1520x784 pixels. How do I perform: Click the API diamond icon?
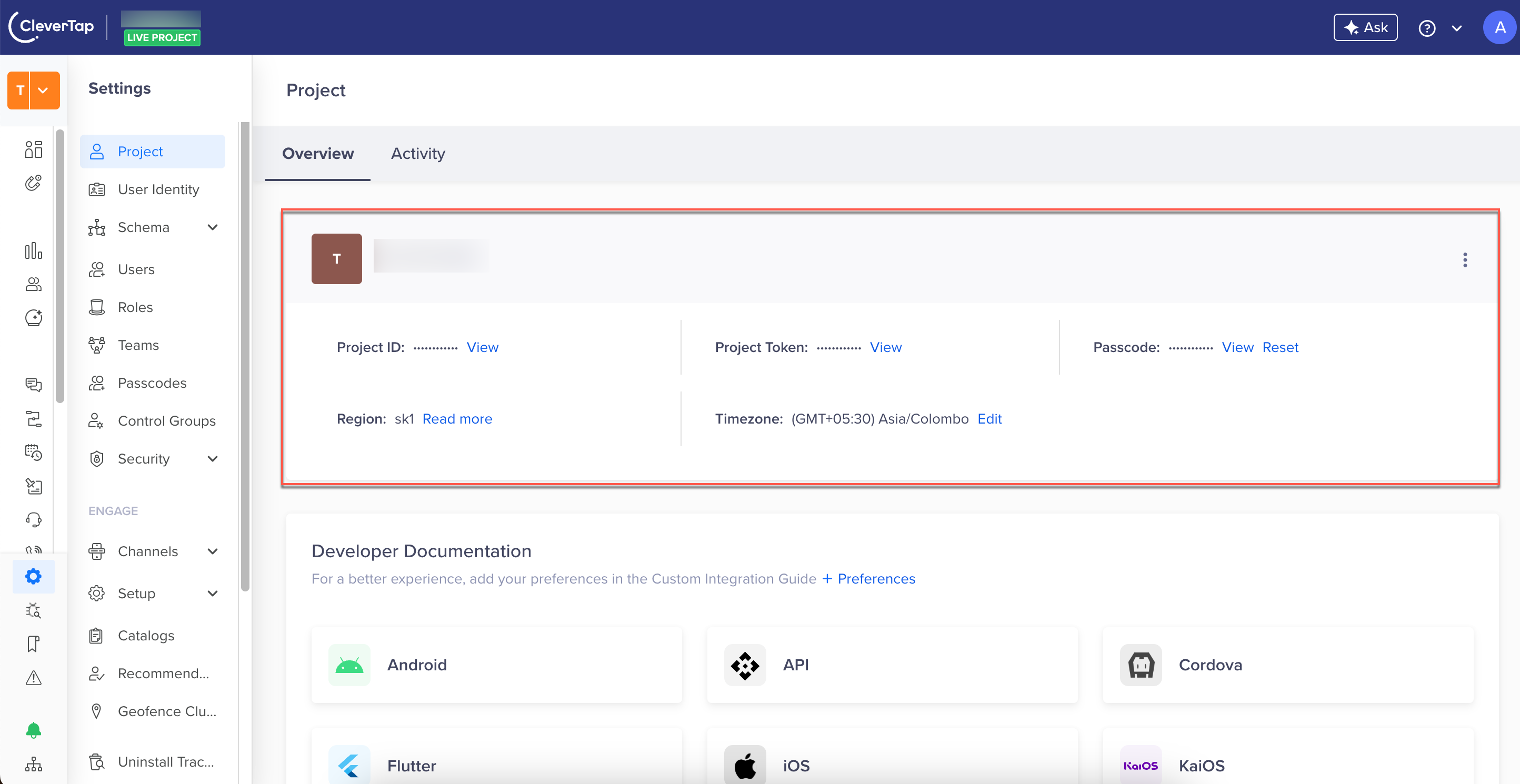coord(745,665)
